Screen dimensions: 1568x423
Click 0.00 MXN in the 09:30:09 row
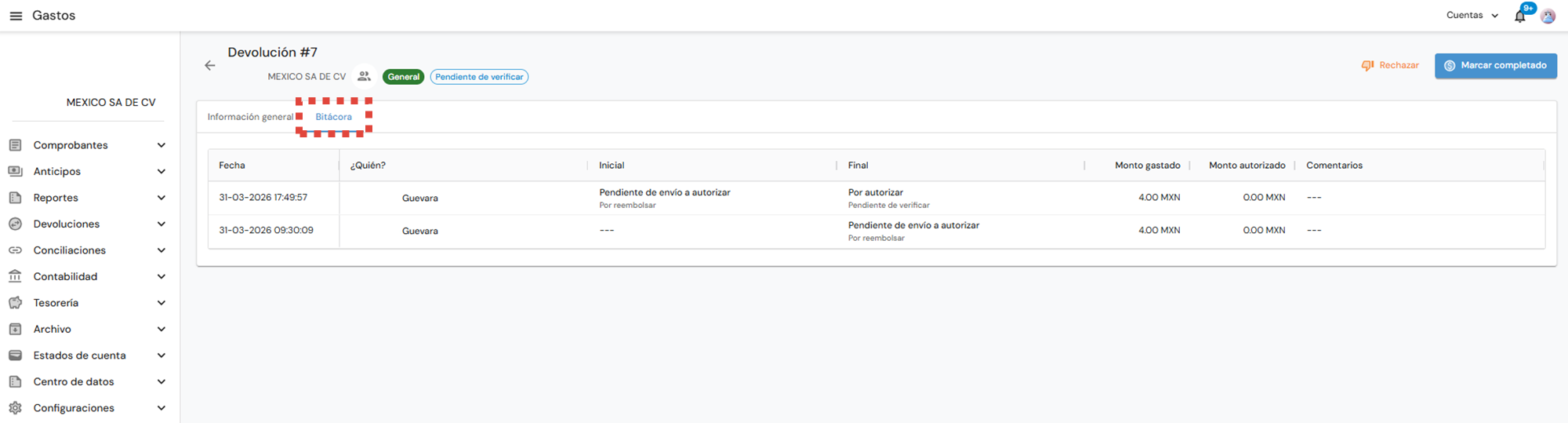point(1264,231)
